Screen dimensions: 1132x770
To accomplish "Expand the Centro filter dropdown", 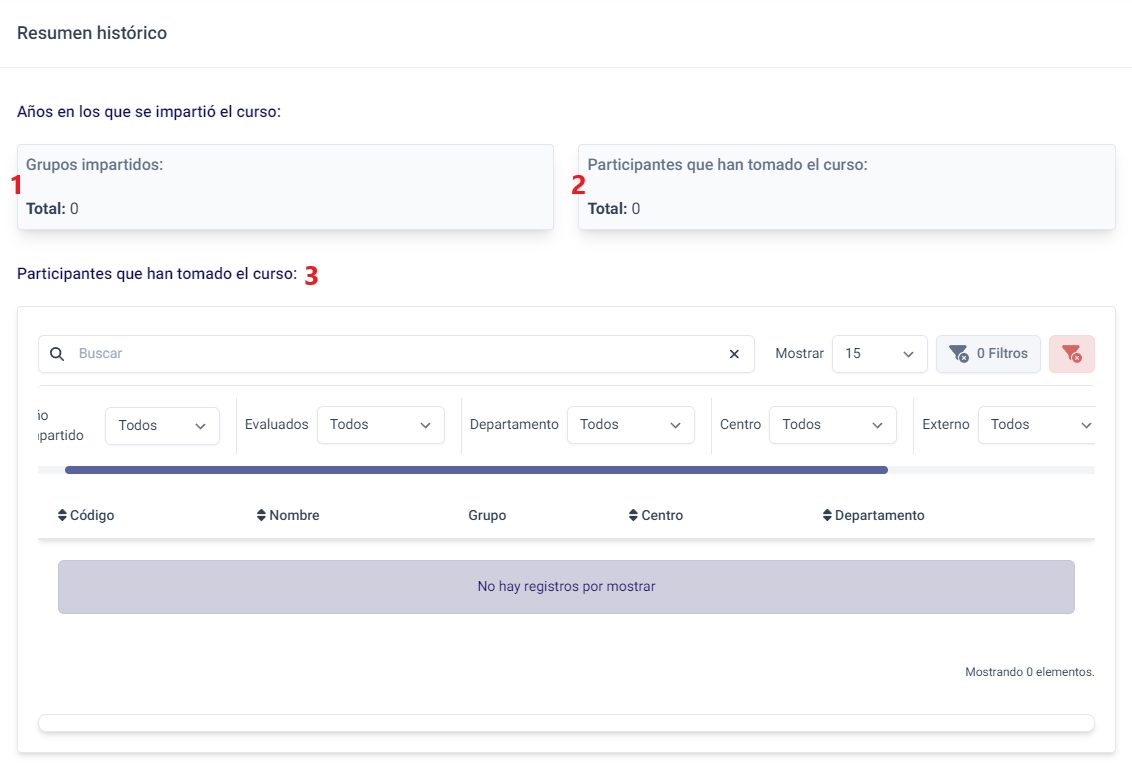I will 832,425.
